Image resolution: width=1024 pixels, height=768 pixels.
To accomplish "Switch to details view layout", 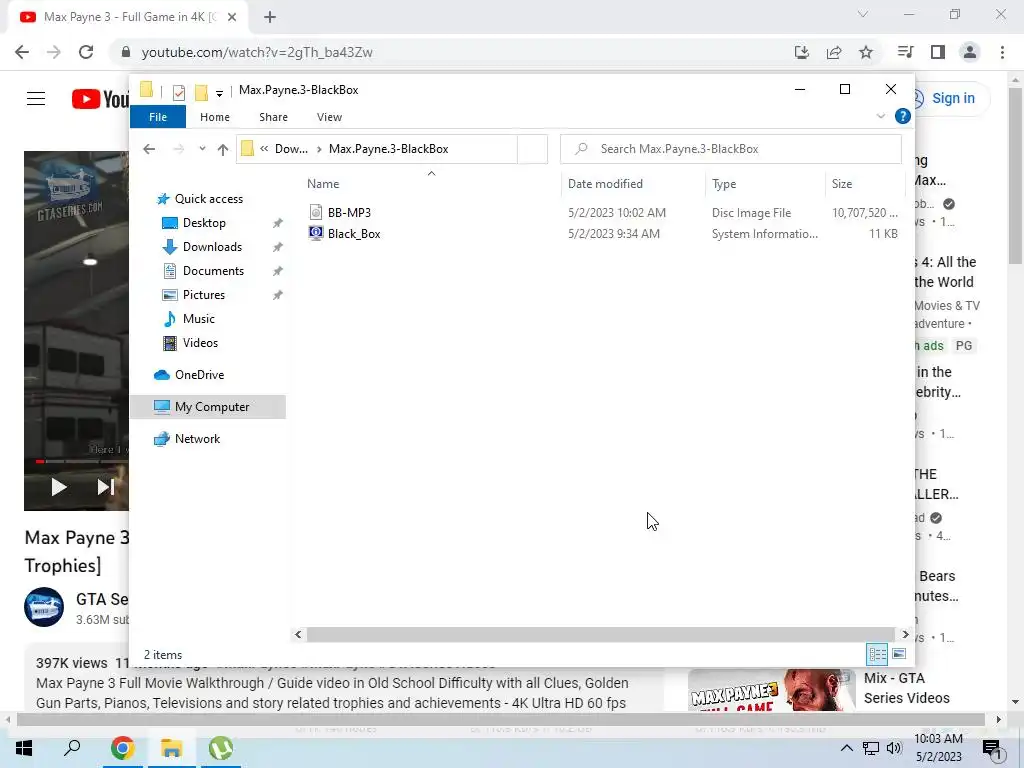I will [x=877, y=654].
